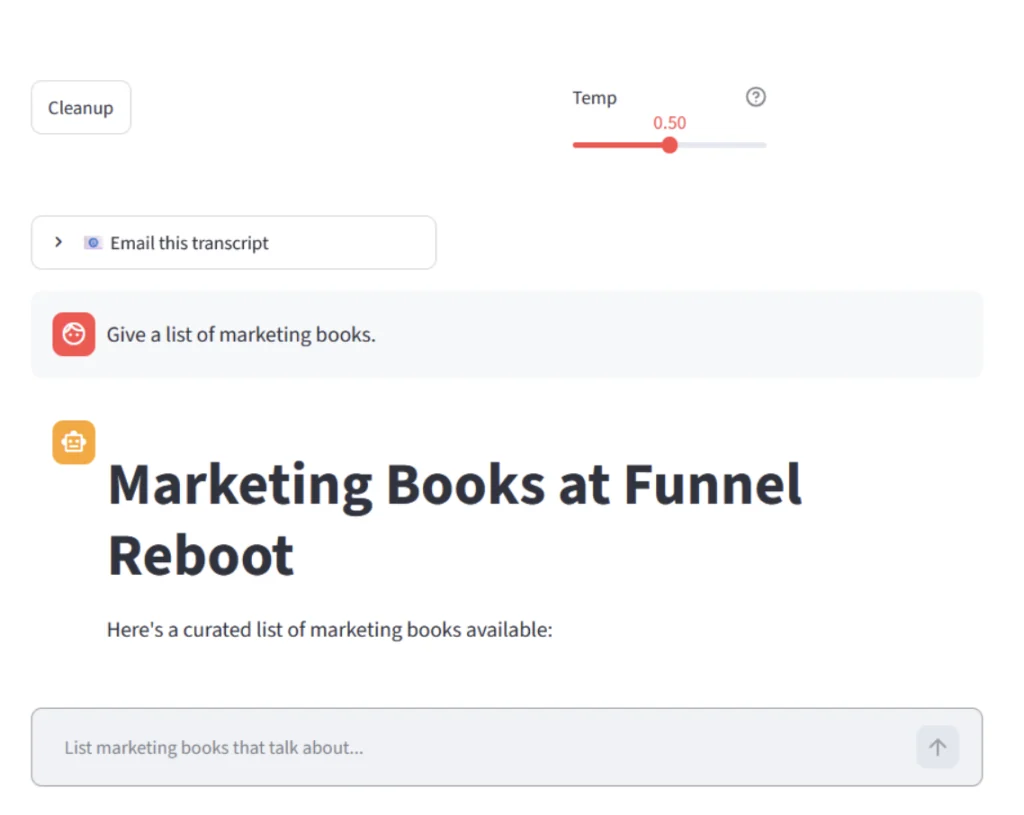1024x815 pixels.
Task: Click the red user avatar icon
Action: (x=74, y=334)
